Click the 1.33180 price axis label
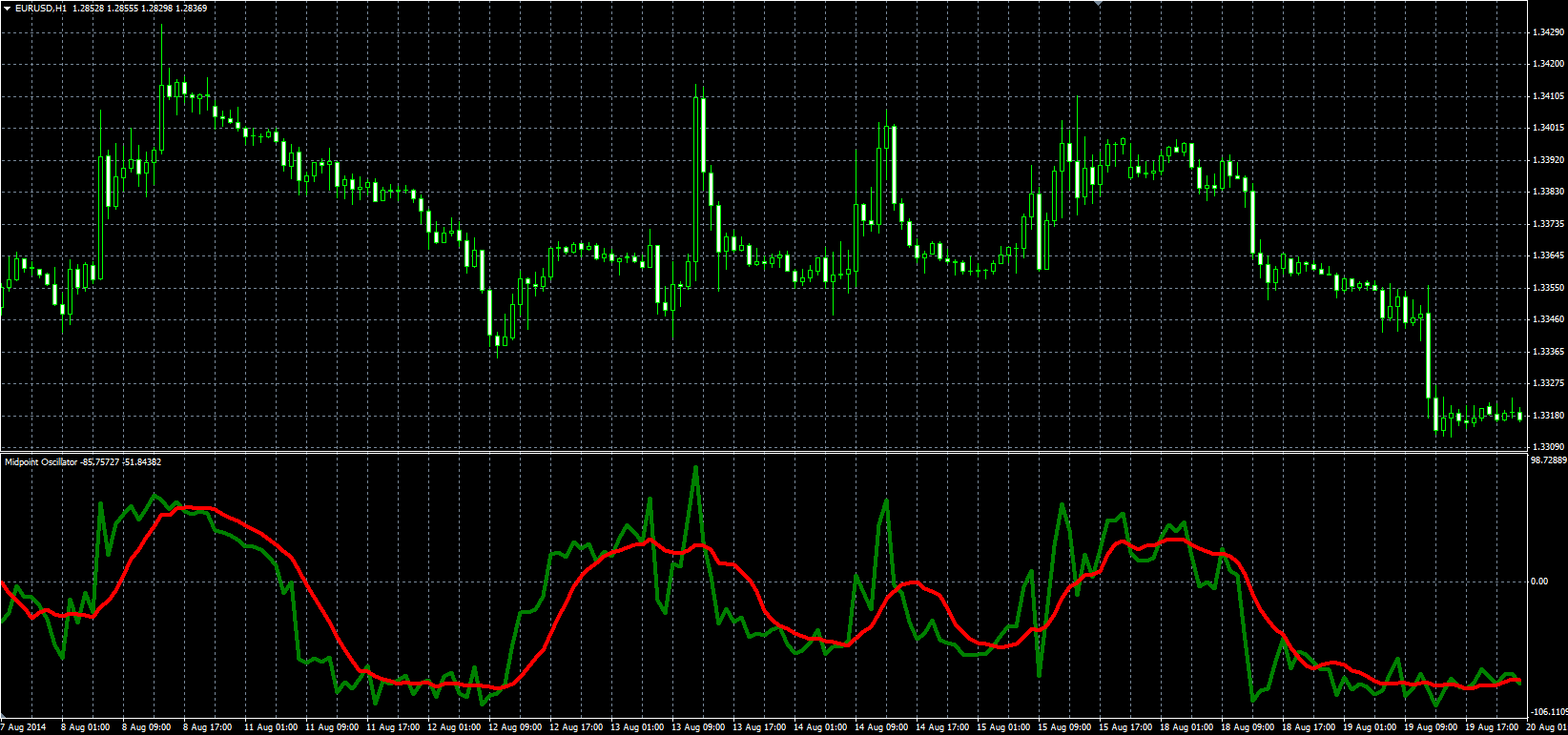The image size is (1568, 735). 1548,416
